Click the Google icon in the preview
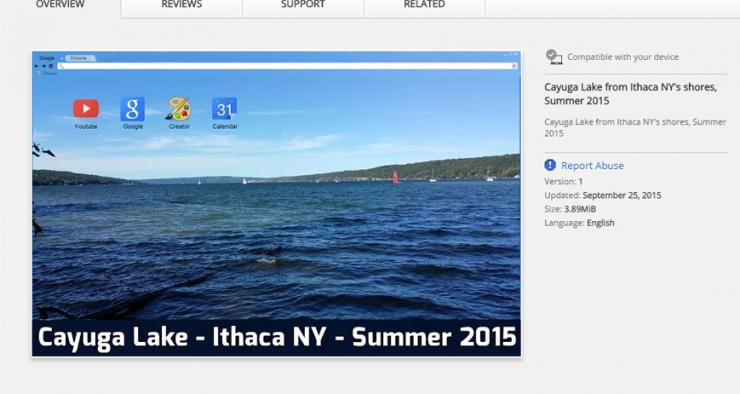This screenshot has height=394, width=740. tap(133, 109)
